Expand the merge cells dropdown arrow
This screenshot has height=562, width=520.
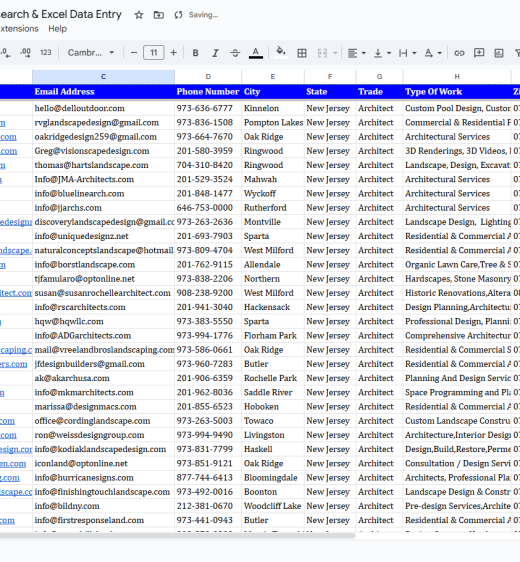(x=335, y=53)
